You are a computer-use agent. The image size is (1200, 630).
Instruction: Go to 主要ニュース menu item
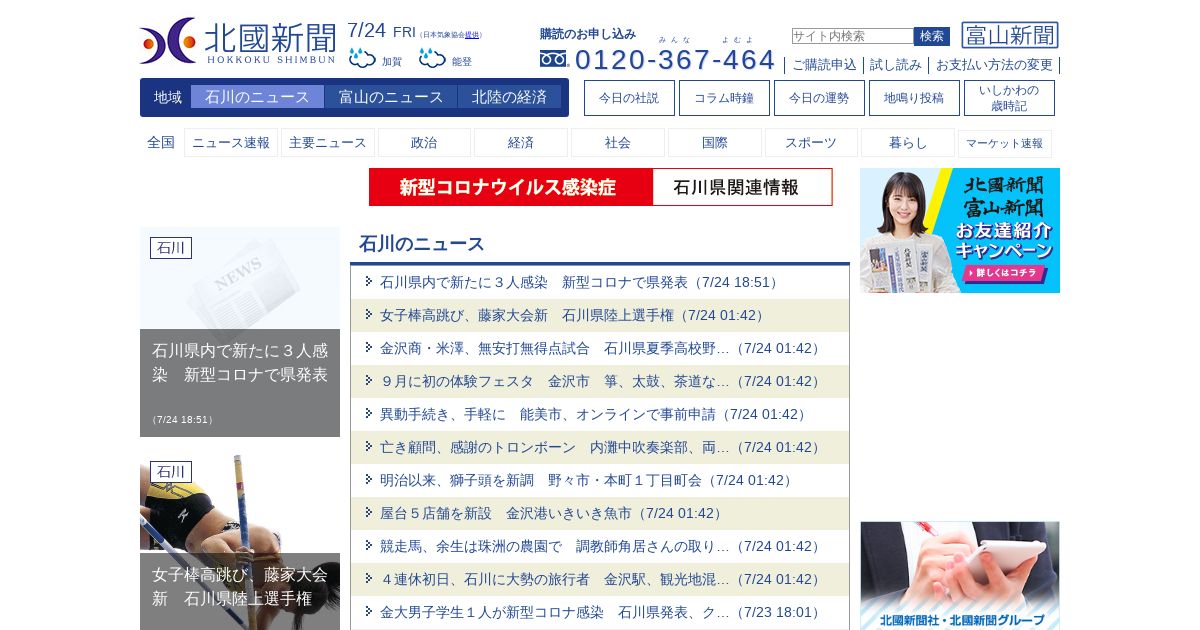(328, 143)
